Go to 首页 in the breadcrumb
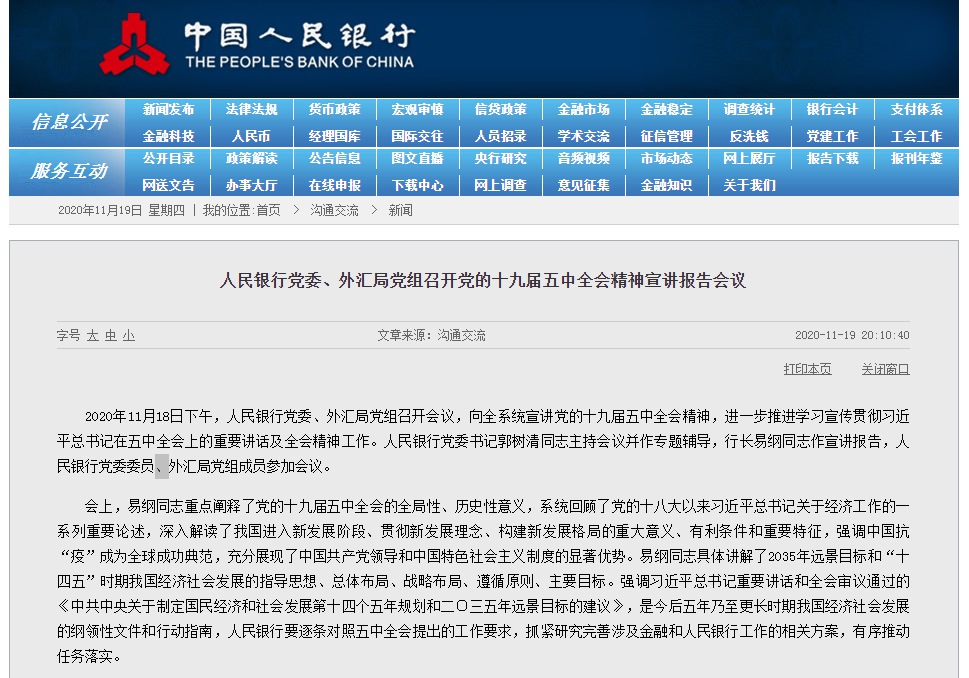The height and width of the screenshot is (678, 969). coord(268,210)
